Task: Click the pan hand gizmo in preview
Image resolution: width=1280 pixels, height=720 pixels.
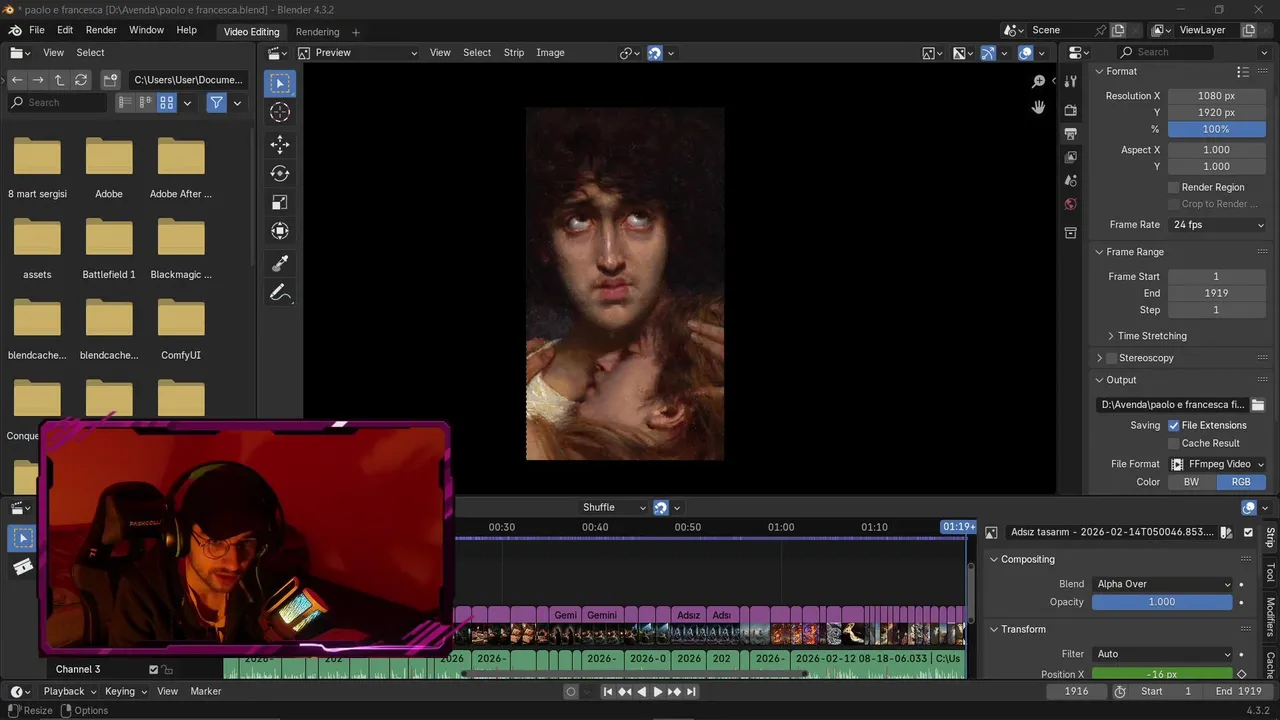Action: point(1038,107)
